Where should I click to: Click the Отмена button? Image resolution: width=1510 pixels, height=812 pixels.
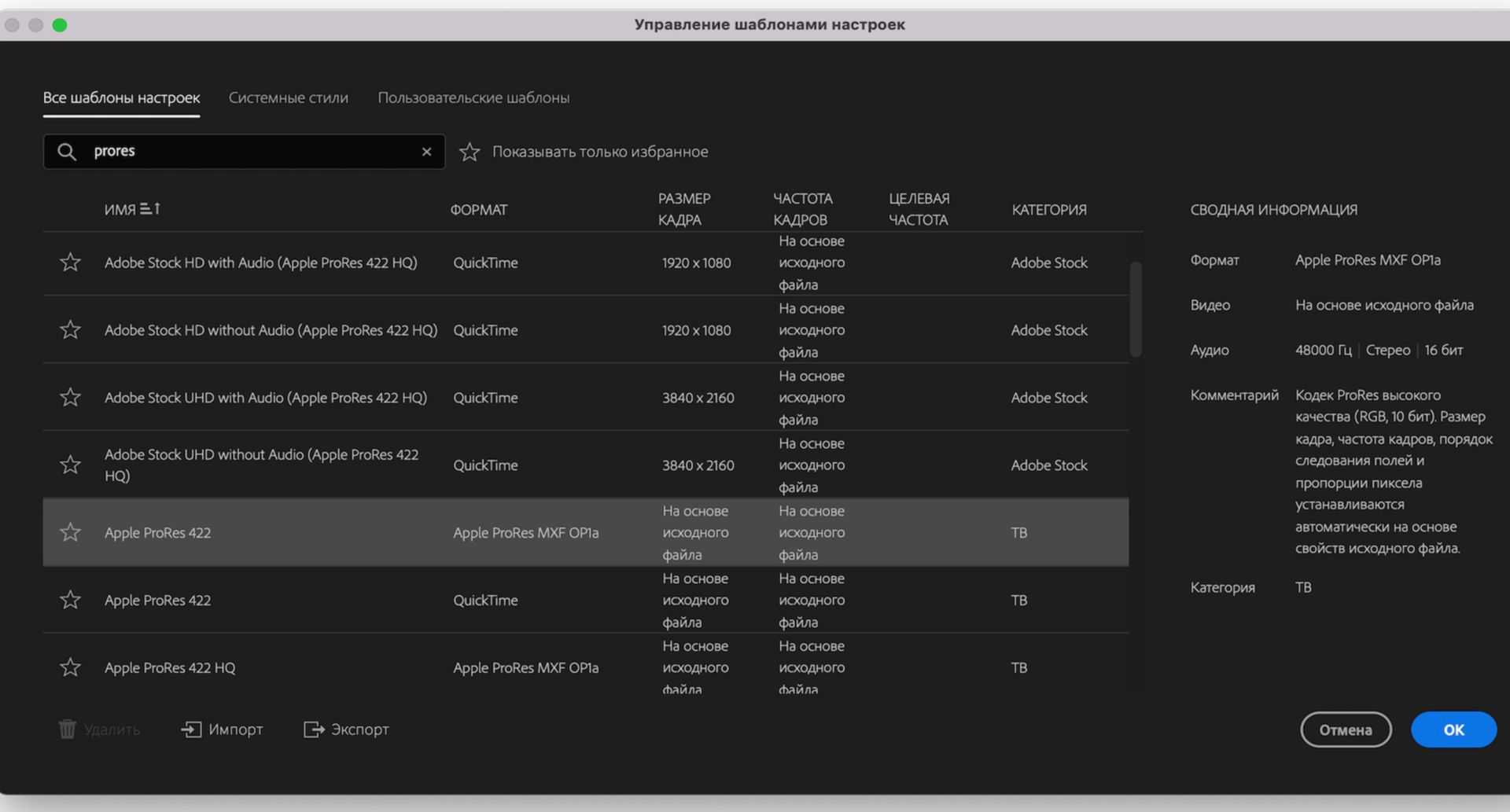1346,729
